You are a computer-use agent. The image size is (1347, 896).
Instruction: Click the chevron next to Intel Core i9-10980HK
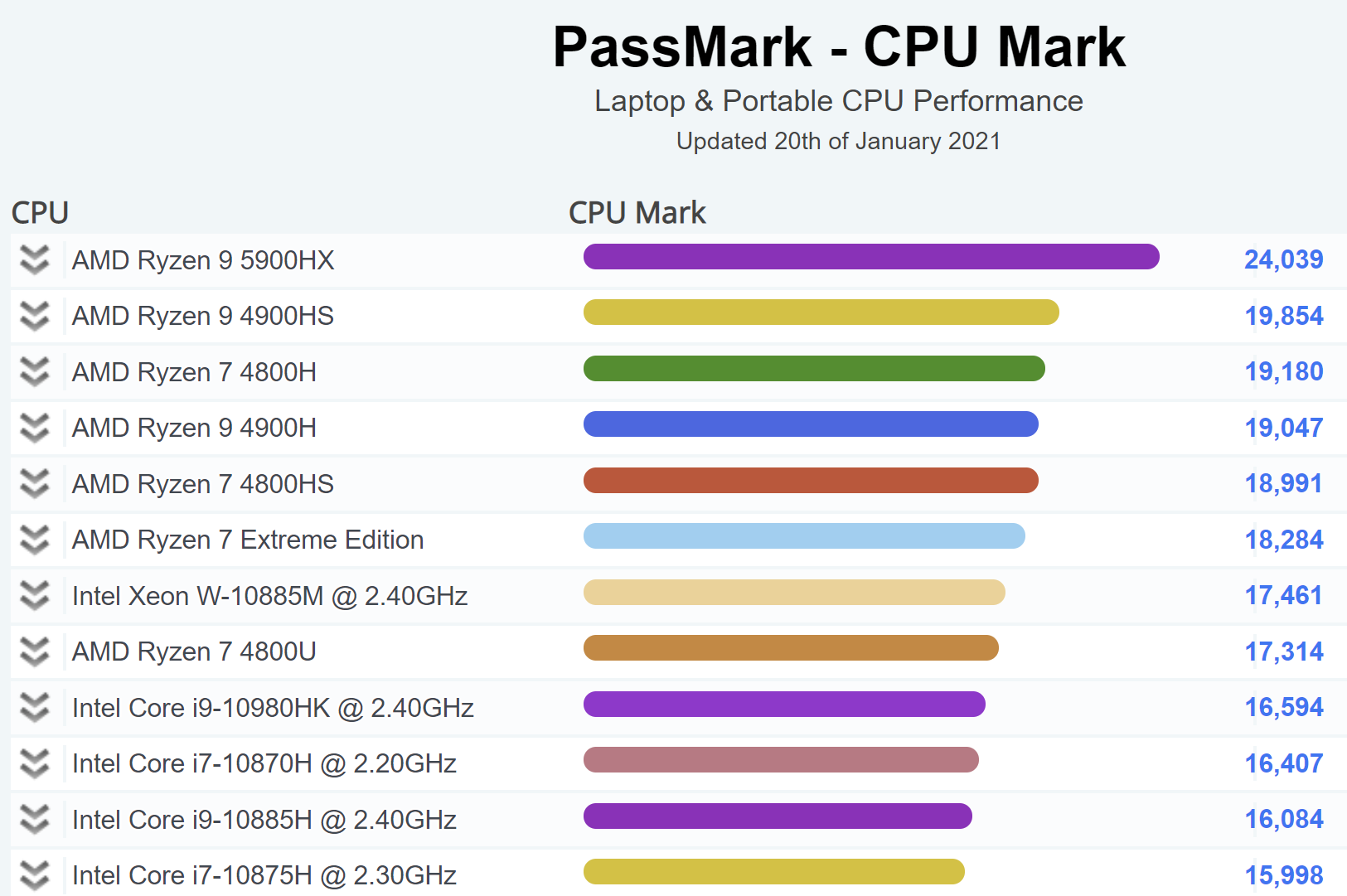(x=35, y=708)
